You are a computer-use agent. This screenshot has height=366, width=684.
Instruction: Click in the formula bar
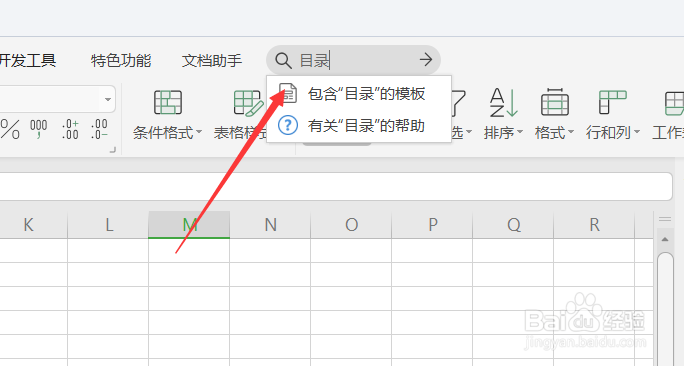pyautogui.click(x=336, y=186)
